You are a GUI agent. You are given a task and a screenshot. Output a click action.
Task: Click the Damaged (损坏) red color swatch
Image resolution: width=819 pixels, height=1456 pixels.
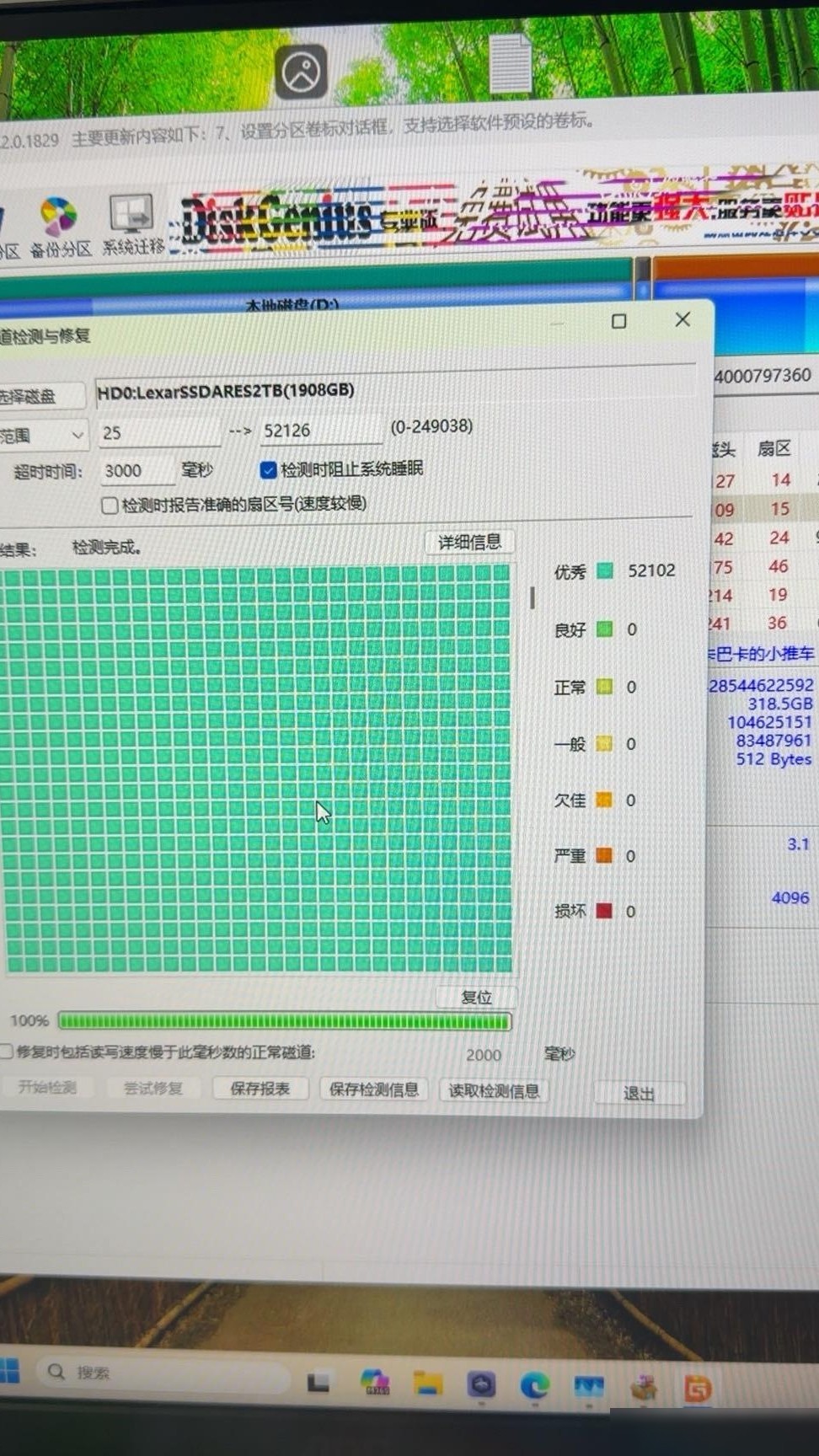[604, 910]
